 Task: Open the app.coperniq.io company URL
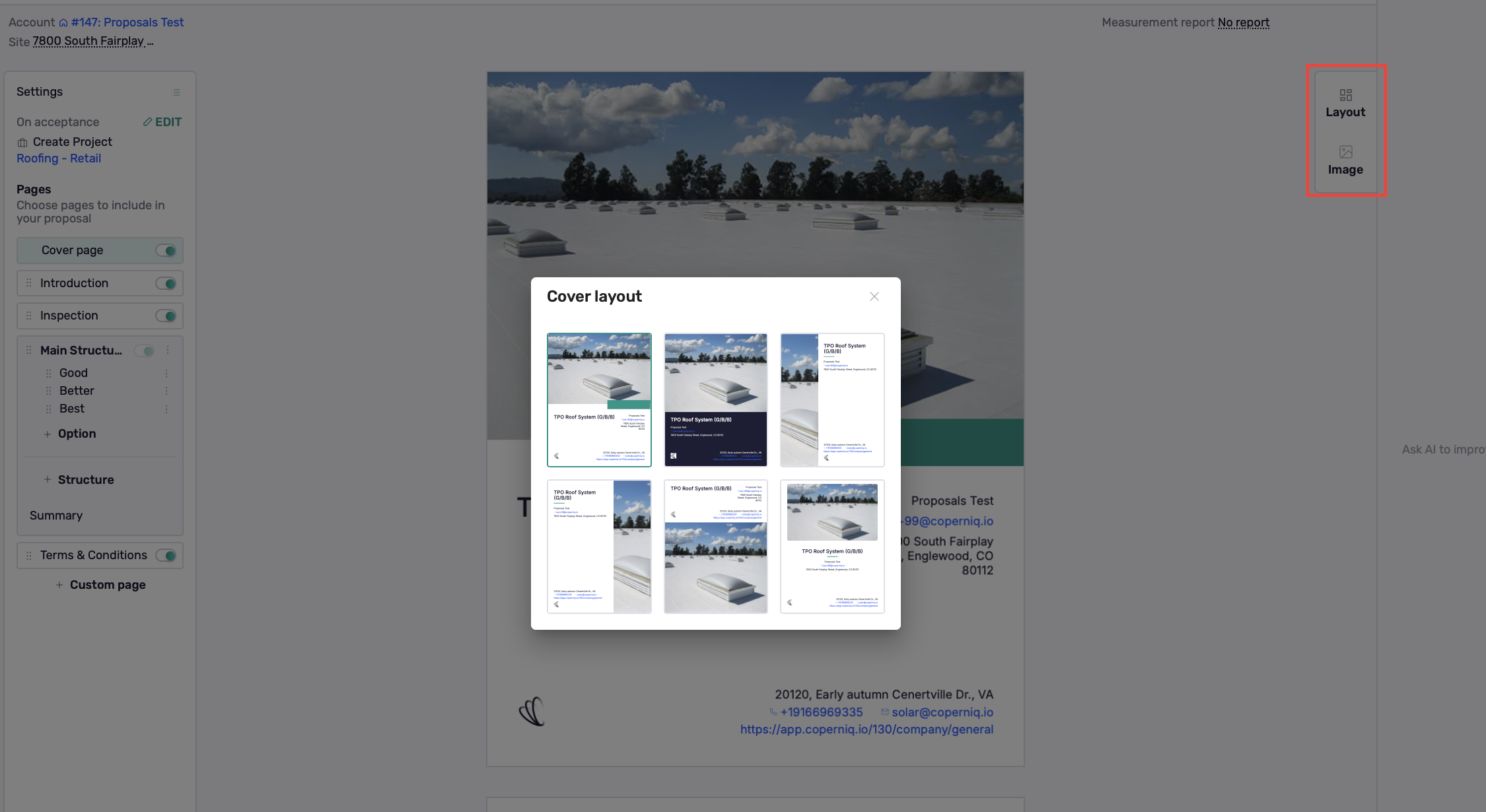[x=867, y=729]
